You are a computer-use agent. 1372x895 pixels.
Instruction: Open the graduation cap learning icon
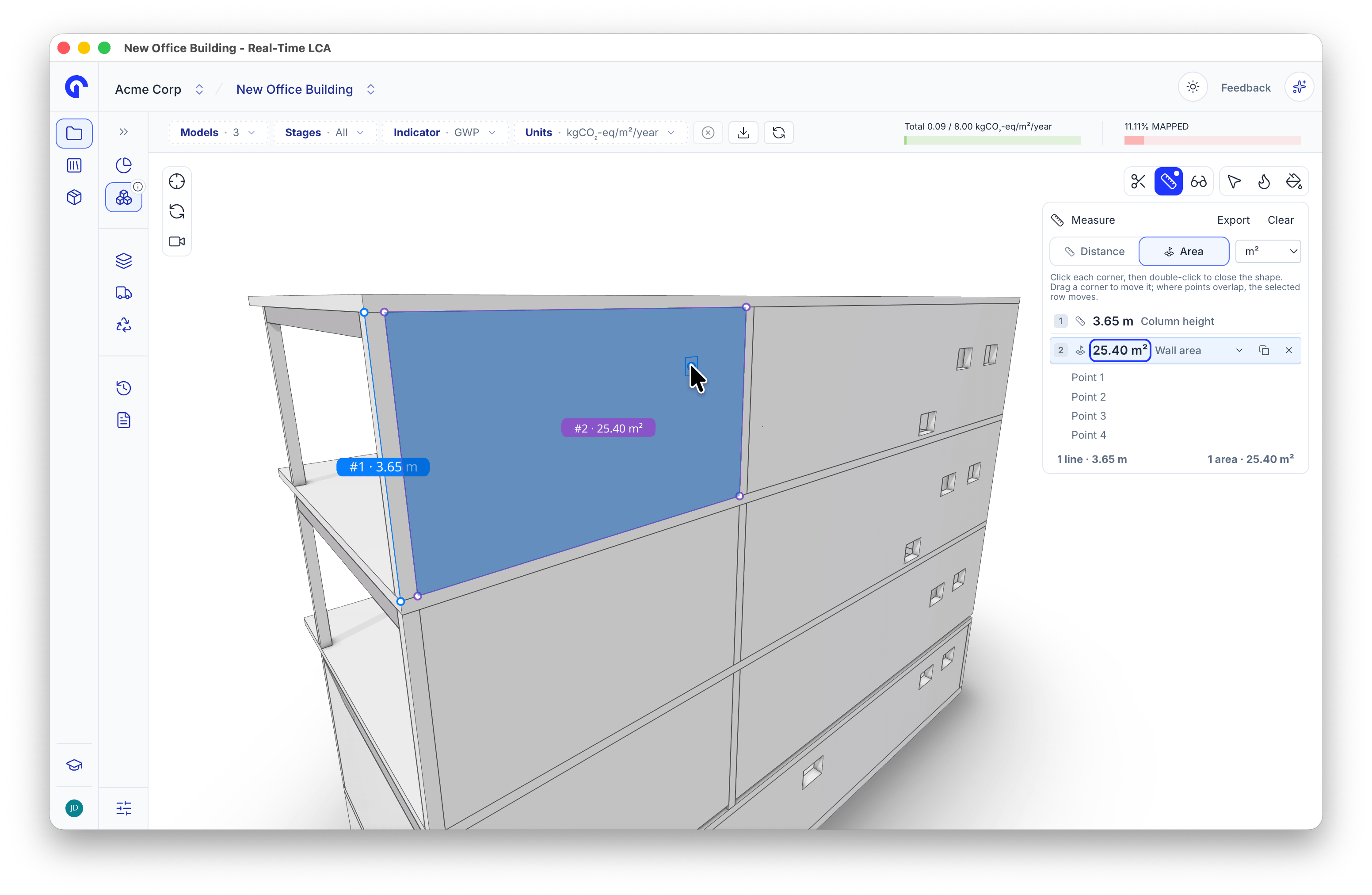coord(74,765)
